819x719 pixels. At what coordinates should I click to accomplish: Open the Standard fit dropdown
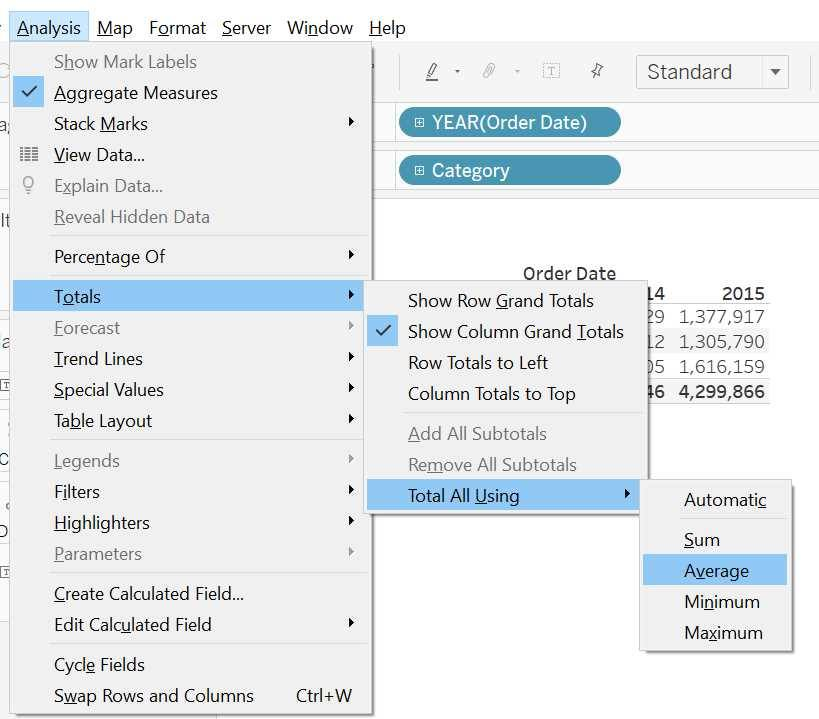tap(774, 72)
